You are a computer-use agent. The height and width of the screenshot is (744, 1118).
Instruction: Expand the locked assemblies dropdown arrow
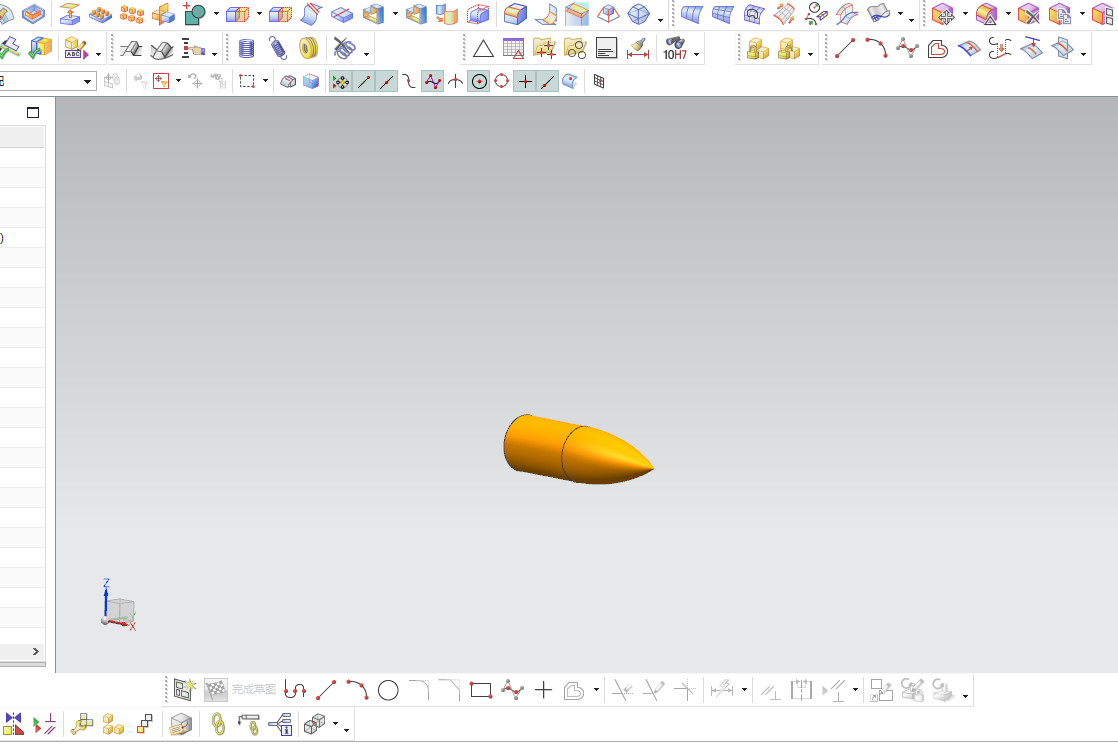(811, 54)
